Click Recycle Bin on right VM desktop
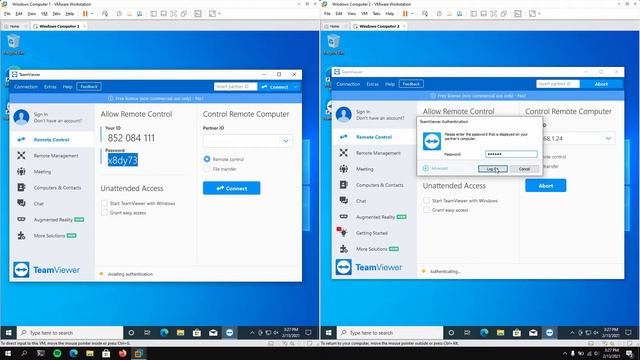 point(333,44)
